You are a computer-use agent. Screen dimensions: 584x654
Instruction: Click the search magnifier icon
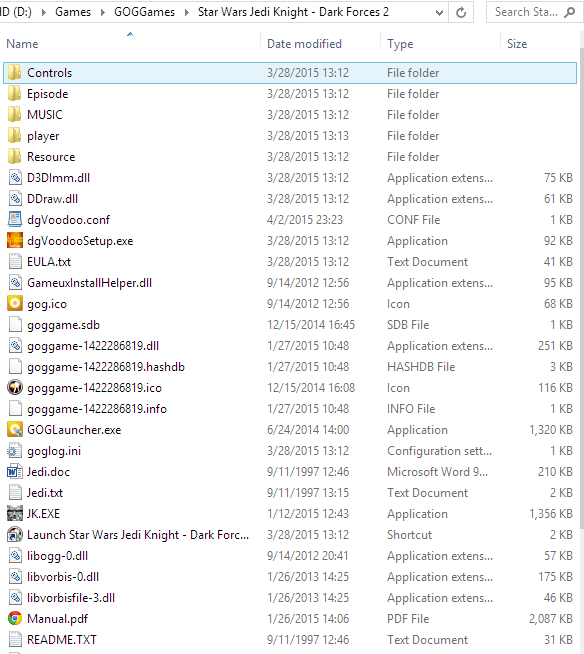pos(569,13)
